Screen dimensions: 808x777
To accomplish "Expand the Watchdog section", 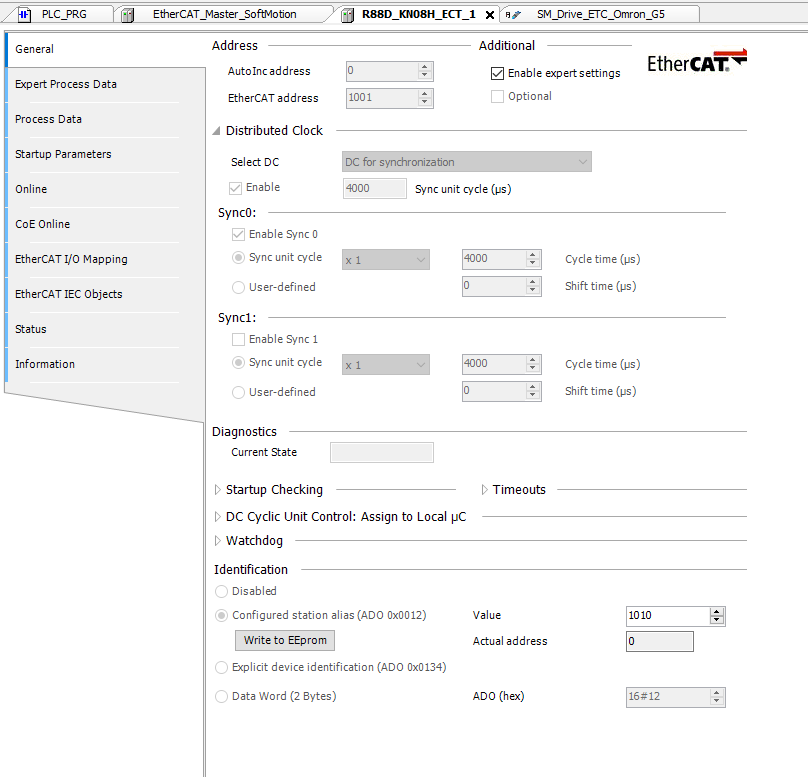I will [218, 541].
